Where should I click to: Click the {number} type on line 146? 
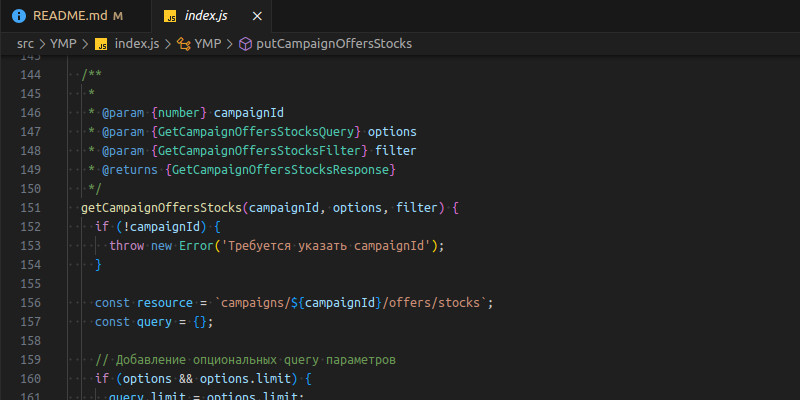pyautogui.click(x=179, y=113)
